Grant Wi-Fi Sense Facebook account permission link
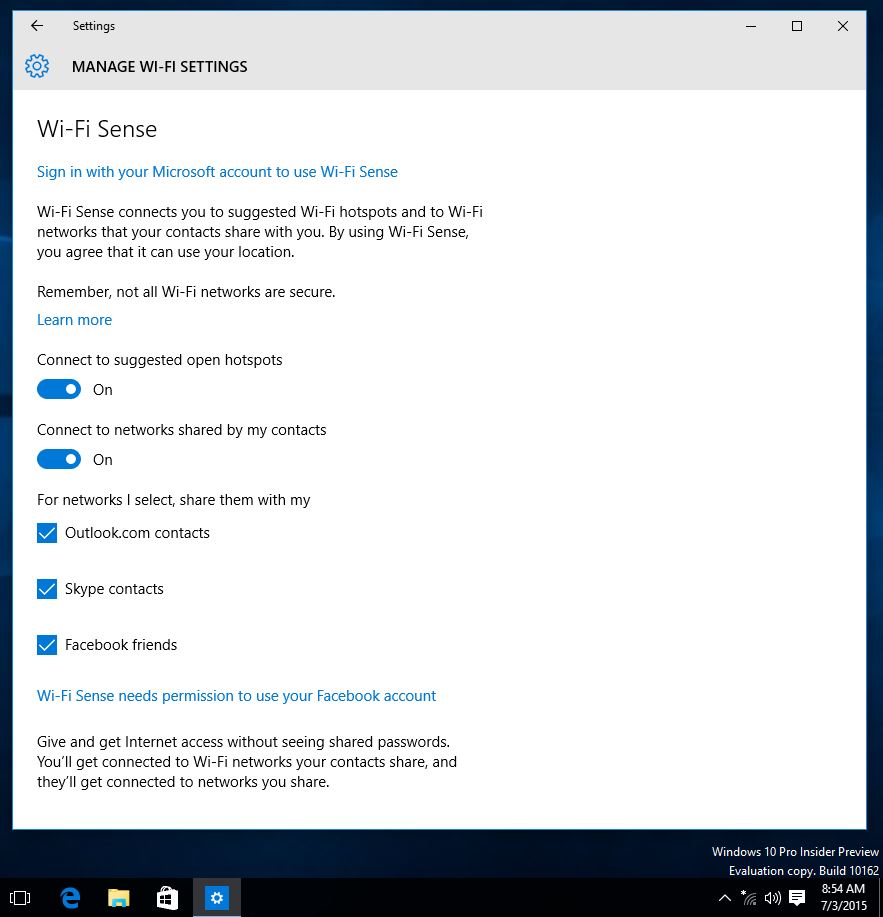The height and width of the screenshot is (917, 883). (236, 696)
